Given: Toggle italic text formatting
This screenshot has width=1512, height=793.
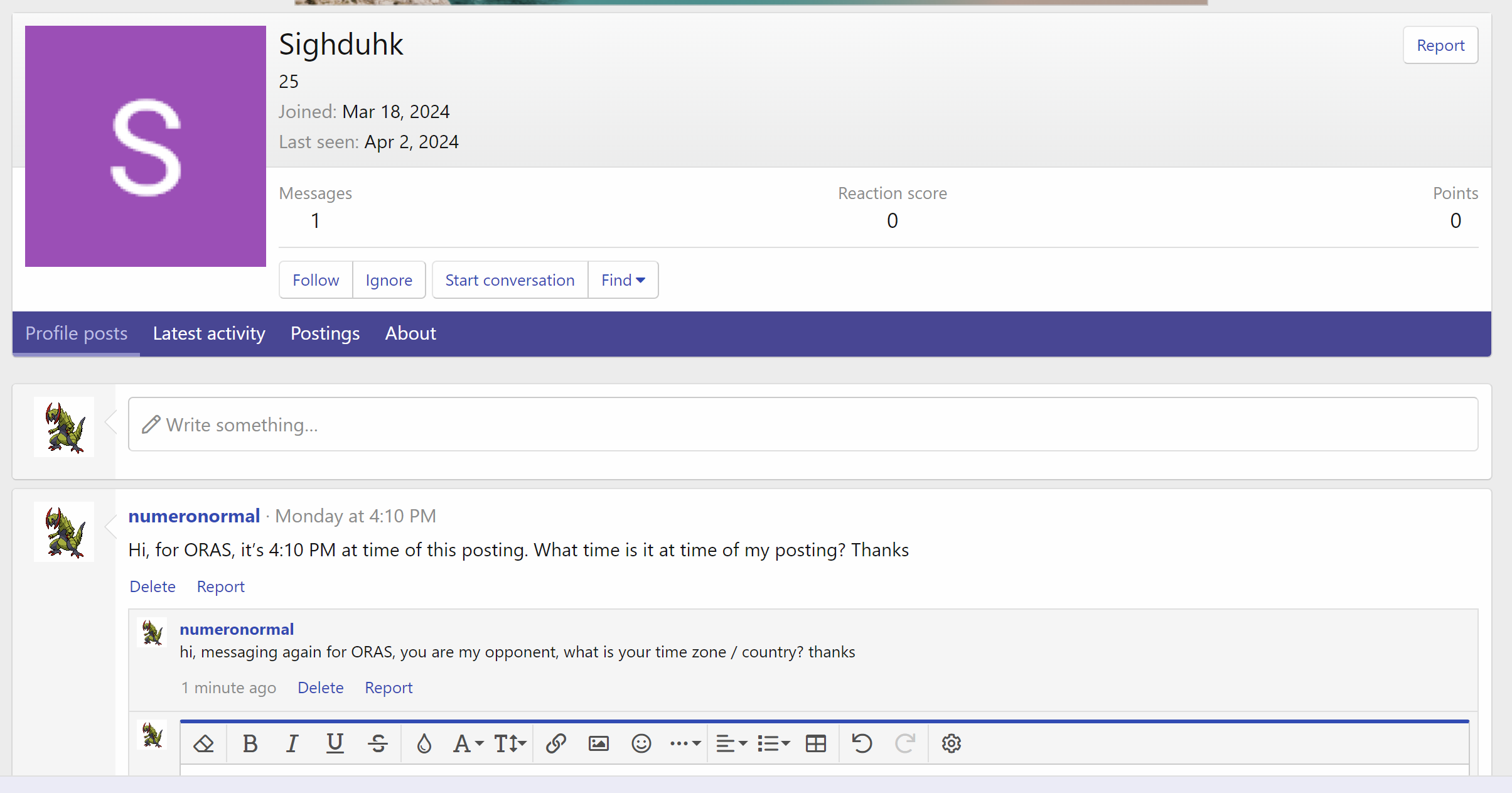Looking at the screenshot, I should coord(292,743).
